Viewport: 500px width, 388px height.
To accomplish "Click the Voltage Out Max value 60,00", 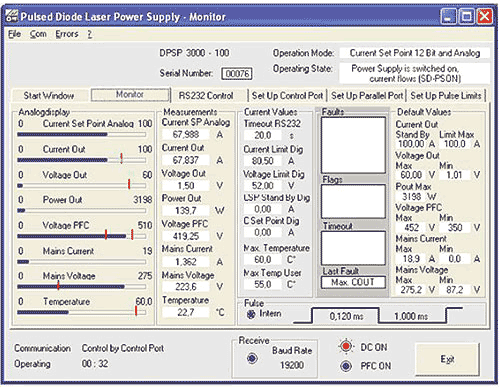I will [411, 175].
